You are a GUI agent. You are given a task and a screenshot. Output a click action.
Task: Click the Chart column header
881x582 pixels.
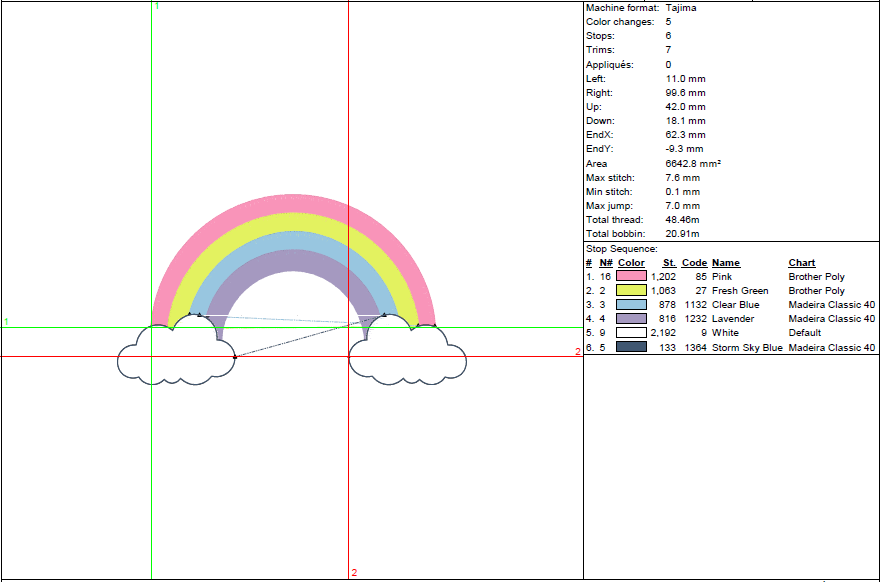coord(801,263)
